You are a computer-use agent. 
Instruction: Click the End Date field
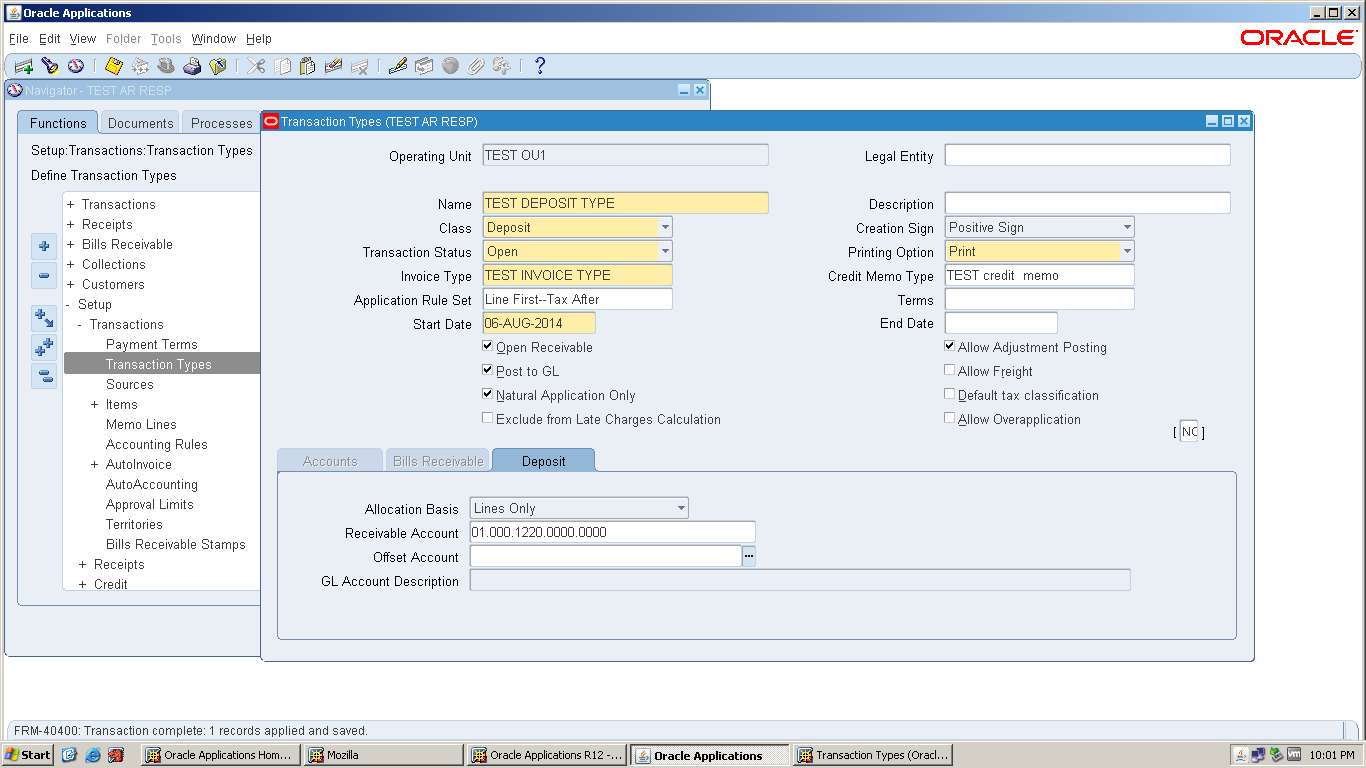coord(1001,323)
